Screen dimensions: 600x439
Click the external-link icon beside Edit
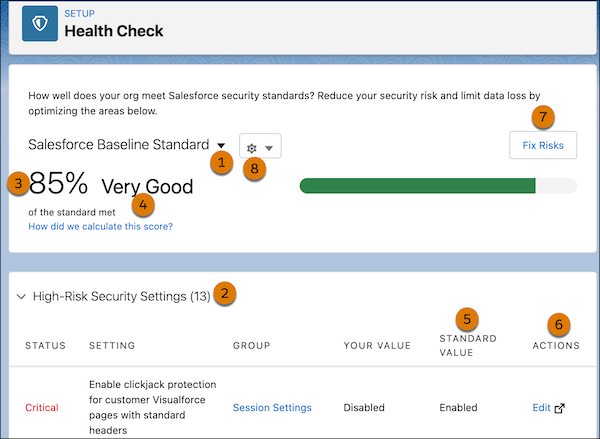click(x=560, y=408)
